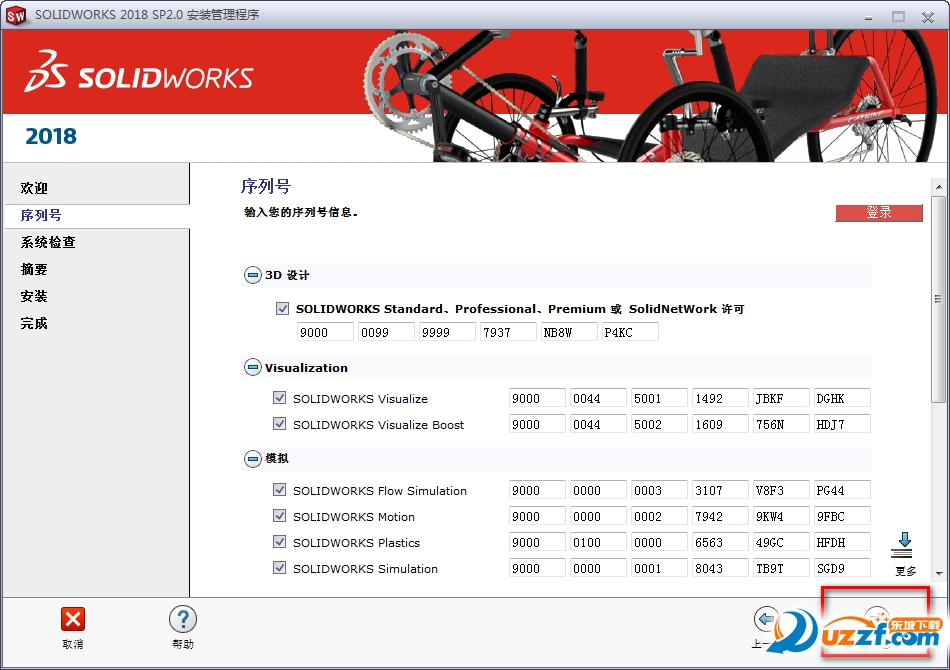
Task: Collapse the Visualization section
Action: (252, 367)
